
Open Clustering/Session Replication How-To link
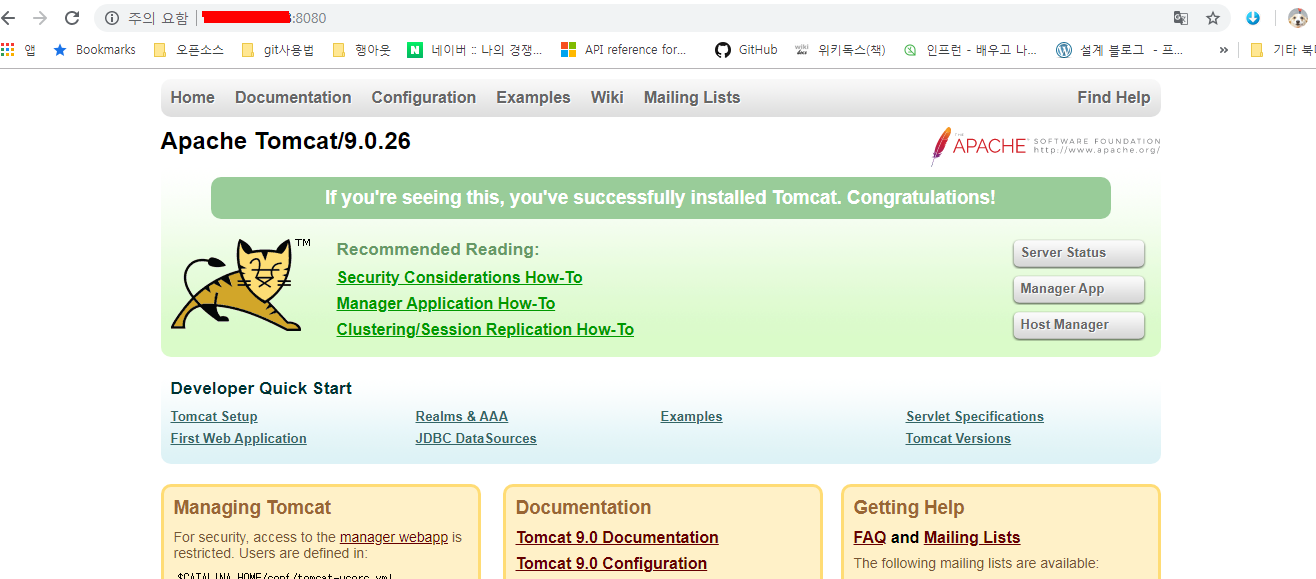(485, 329)
